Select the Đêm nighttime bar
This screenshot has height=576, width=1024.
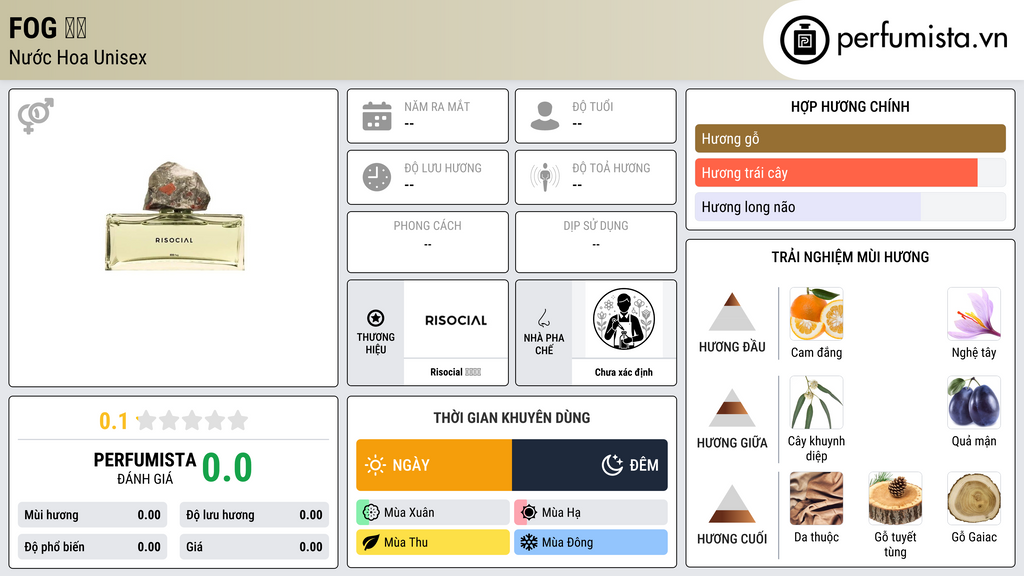coord(590,465)
